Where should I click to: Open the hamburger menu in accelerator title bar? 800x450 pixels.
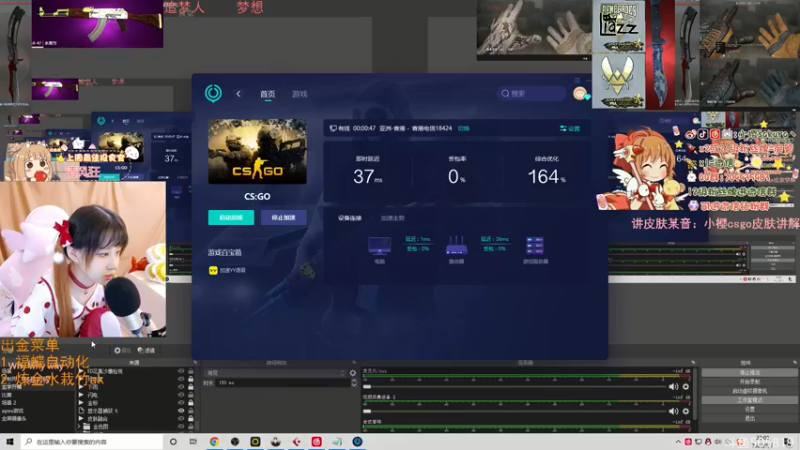(x=577, y=81)
